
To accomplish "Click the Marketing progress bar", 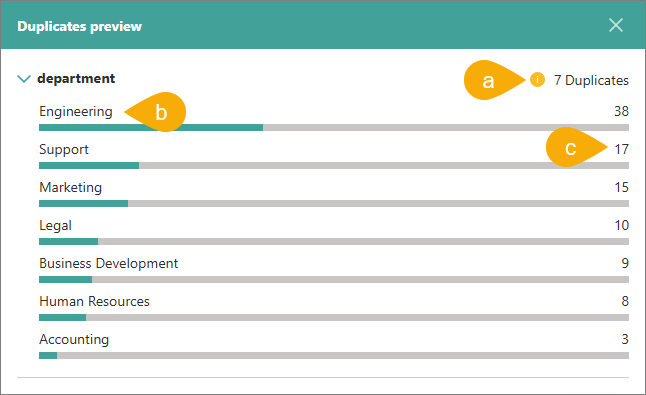I will [334, 203].
